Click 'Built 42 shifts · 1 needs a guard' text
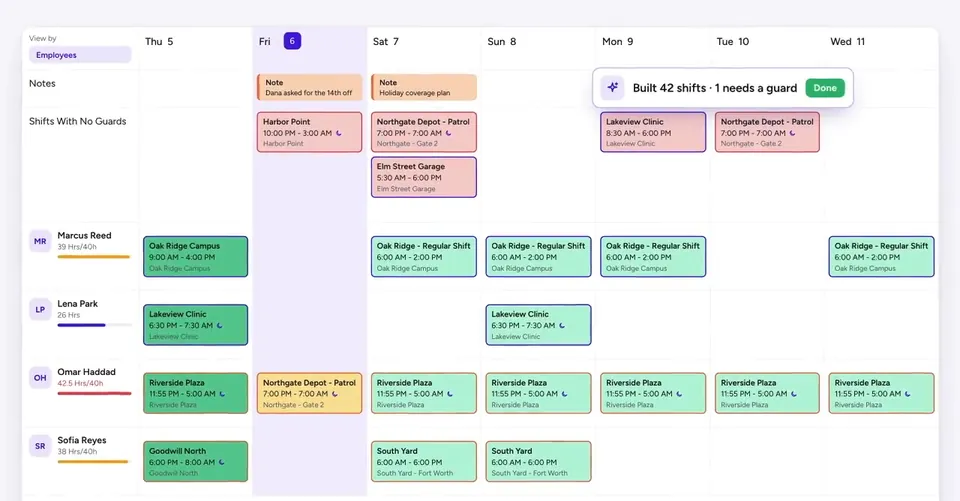 coord(714,88)
